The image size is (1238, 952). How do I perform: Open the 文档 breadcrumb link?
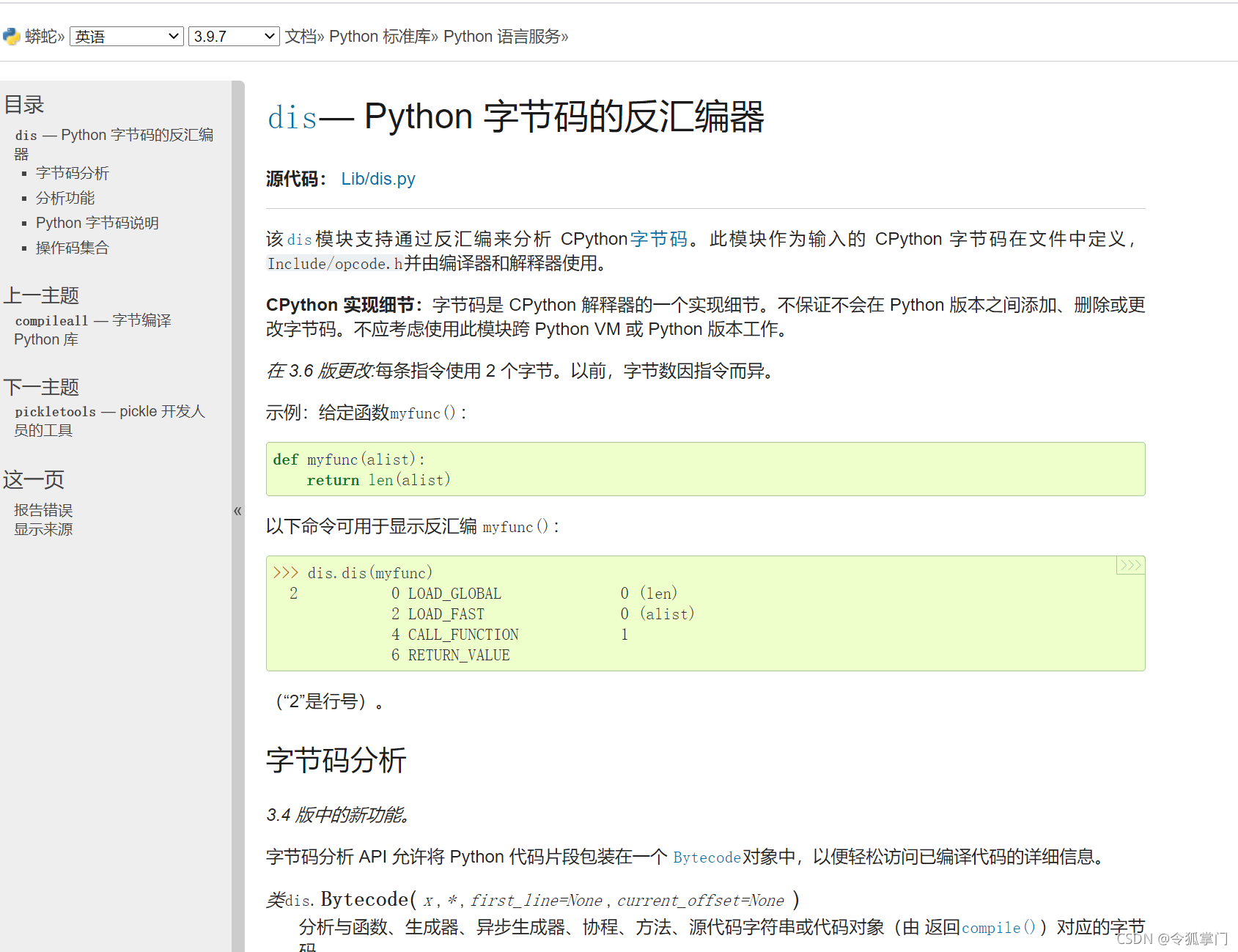click(301, 36)
